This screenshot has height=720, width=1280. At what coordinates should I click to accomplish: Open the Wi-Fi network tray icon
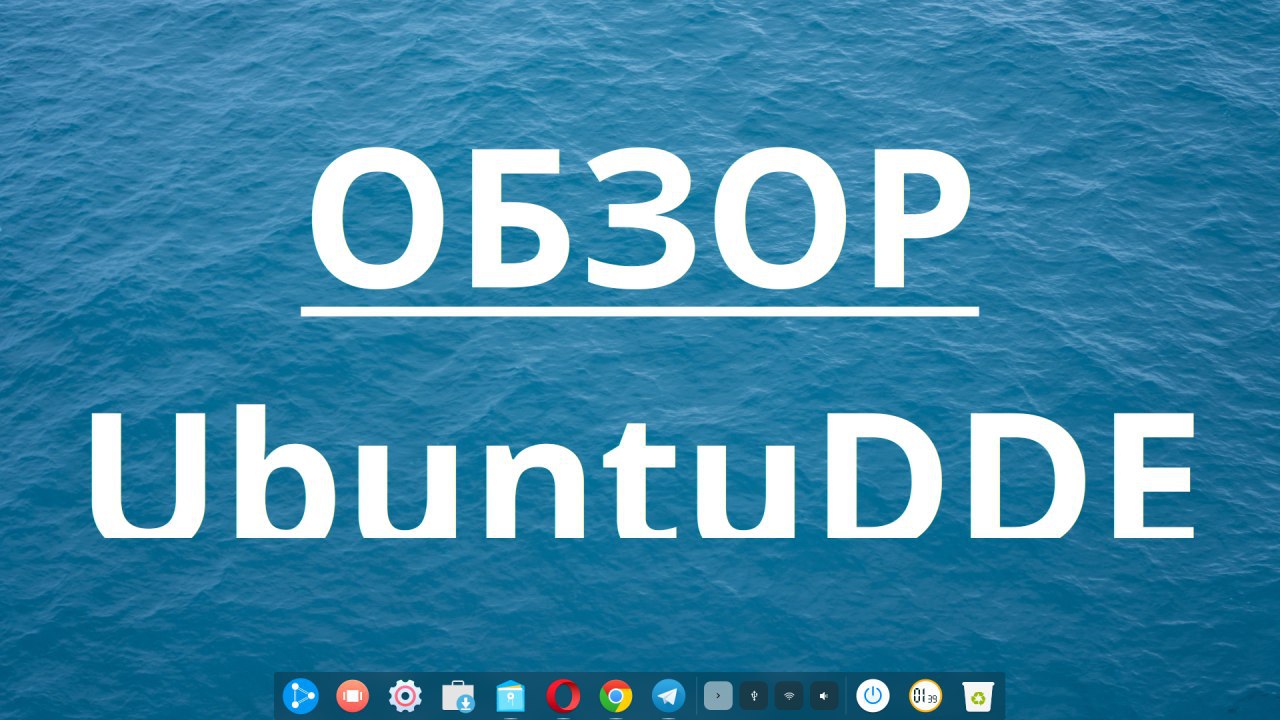(789, 695)
